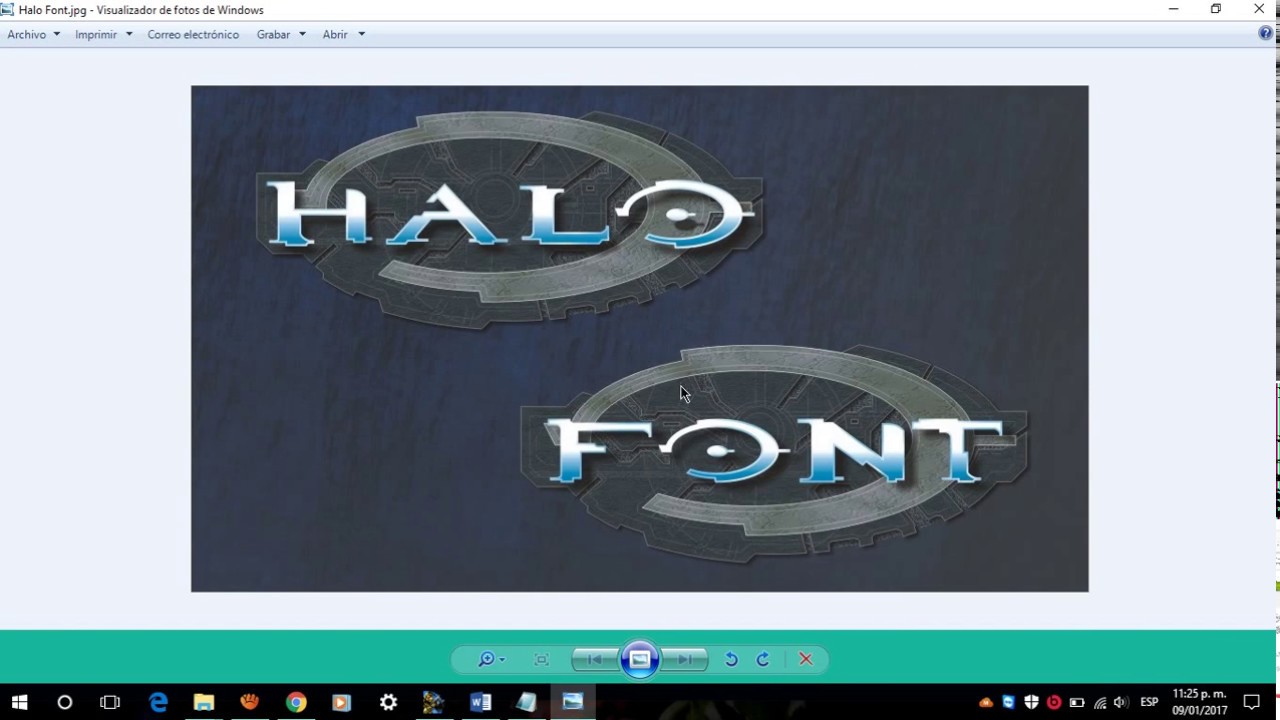The width and height of the screenshot is (1280, 720).
Task: Open Settings gear from taskbar
Action: point(388,702)
